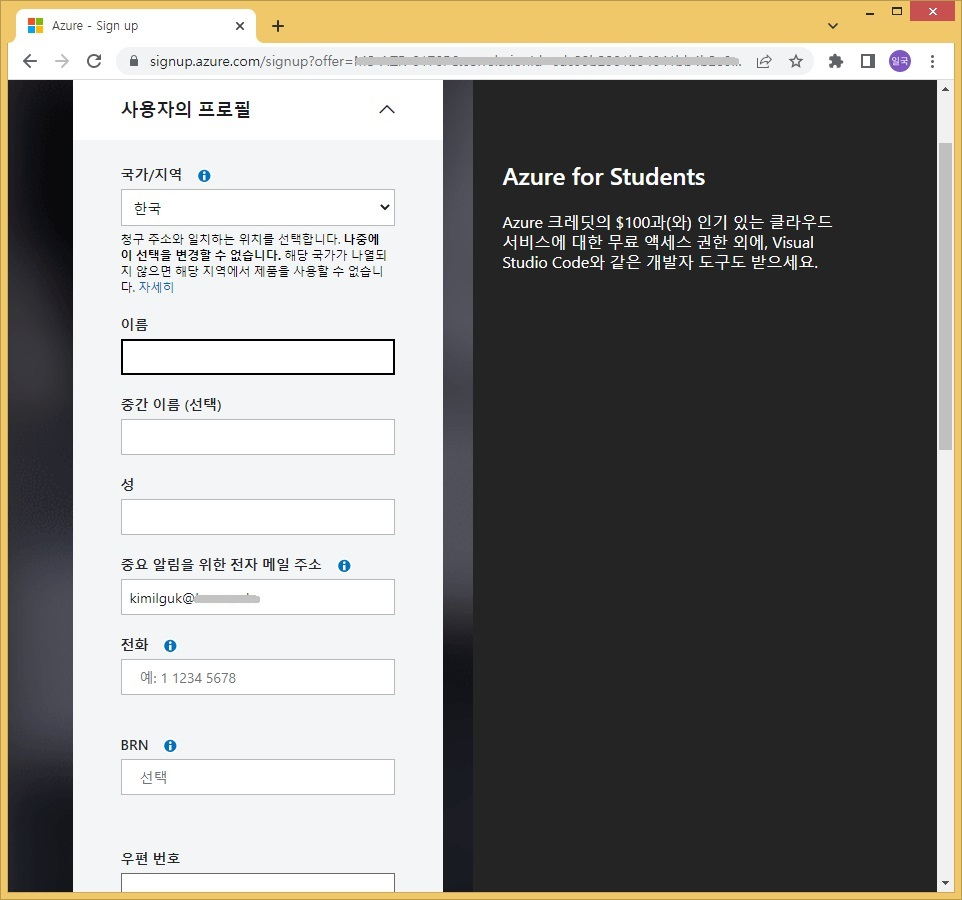Close the Azure - Sign up tab
Image resolution: width=962 pixels, height=900 pixels.
240,26
